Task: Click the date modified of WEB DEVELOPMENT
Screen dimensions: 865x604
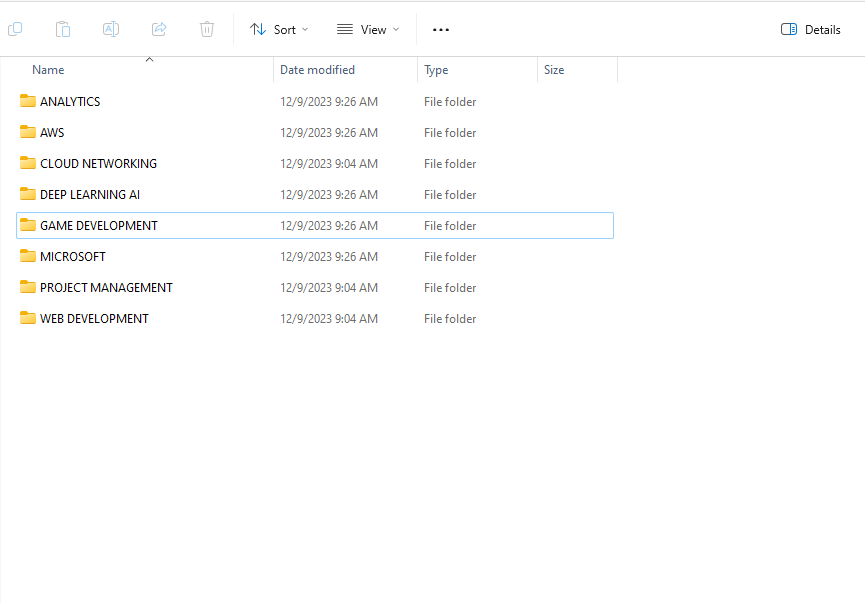Action: [329, 319]
